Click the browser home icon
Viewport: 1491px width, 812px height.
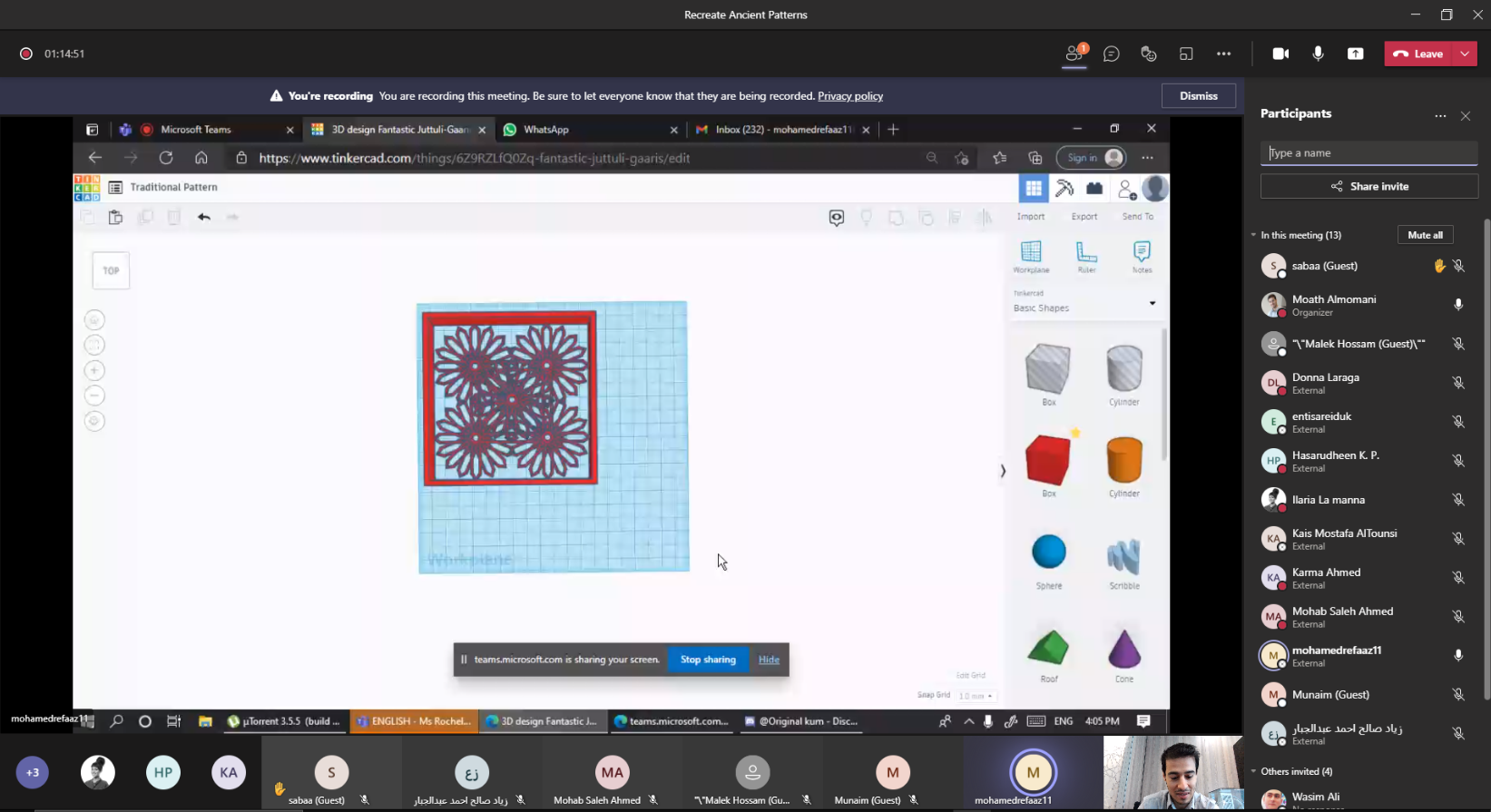click(201, 158)
